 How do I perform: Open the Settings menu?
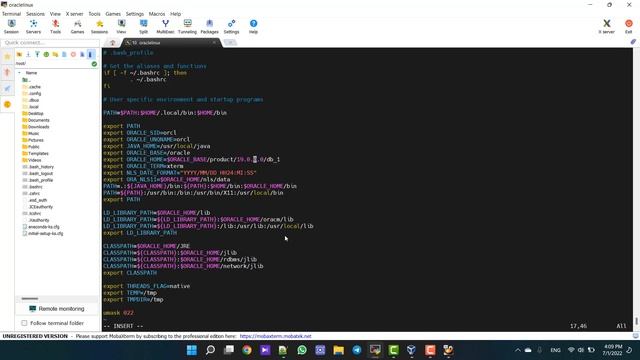pos(135,14)
